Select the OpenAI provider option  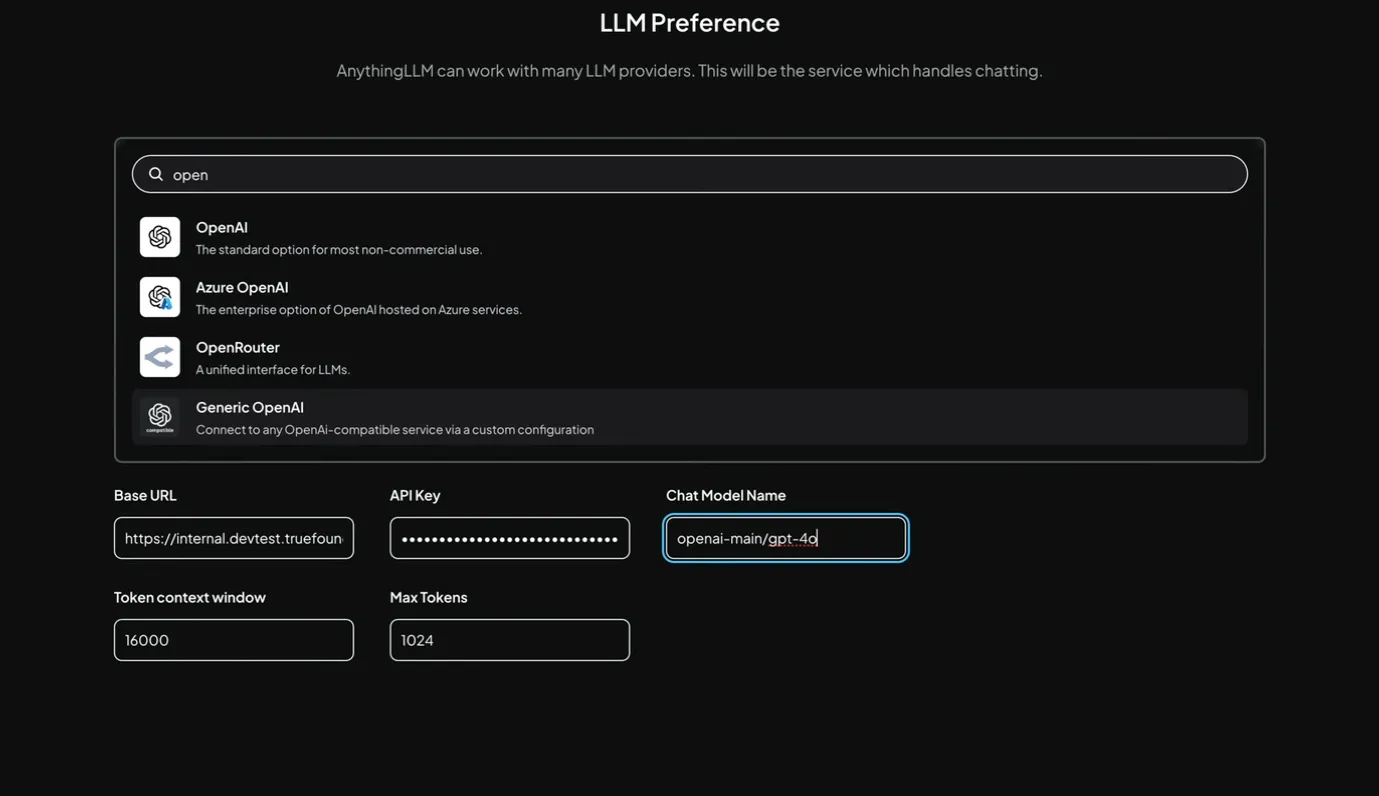(x=690, y=237)
